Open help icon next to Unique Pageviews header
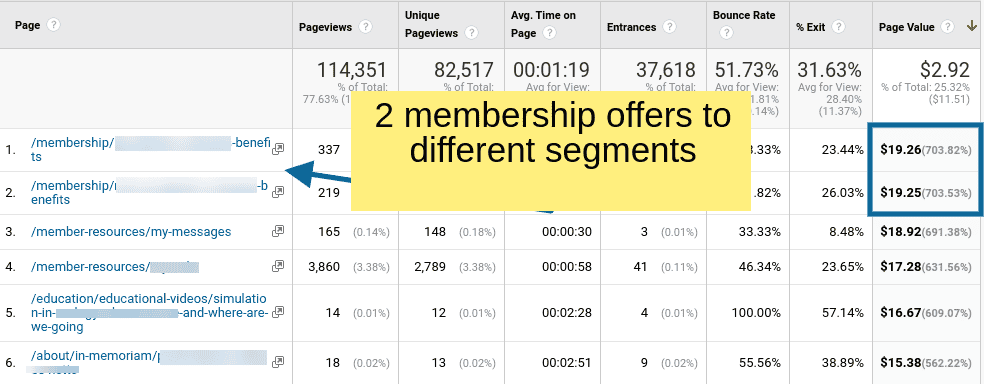Viewport: 984px width, 384px height. 471,33
